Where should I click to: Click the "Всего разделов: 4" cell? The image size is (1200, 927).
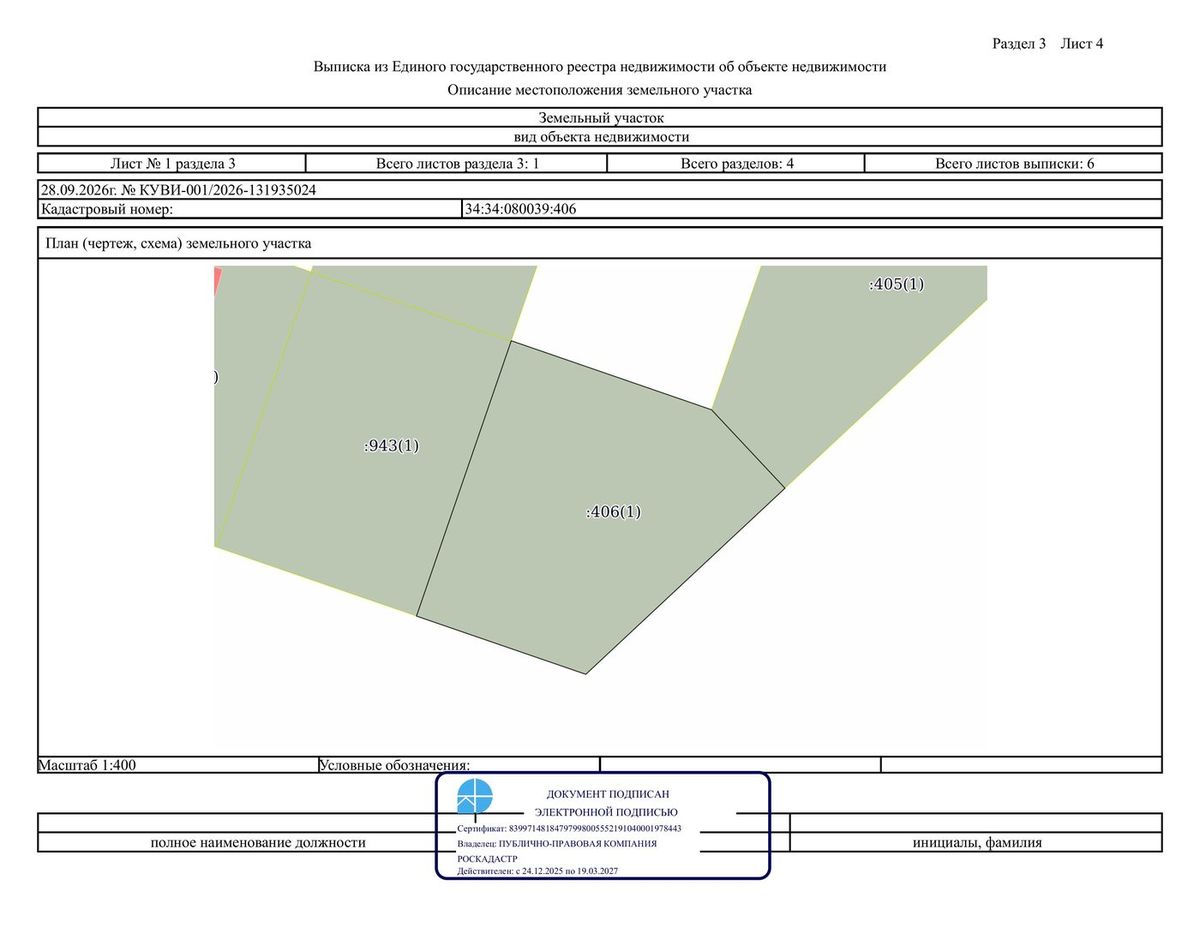click(737, 163)
